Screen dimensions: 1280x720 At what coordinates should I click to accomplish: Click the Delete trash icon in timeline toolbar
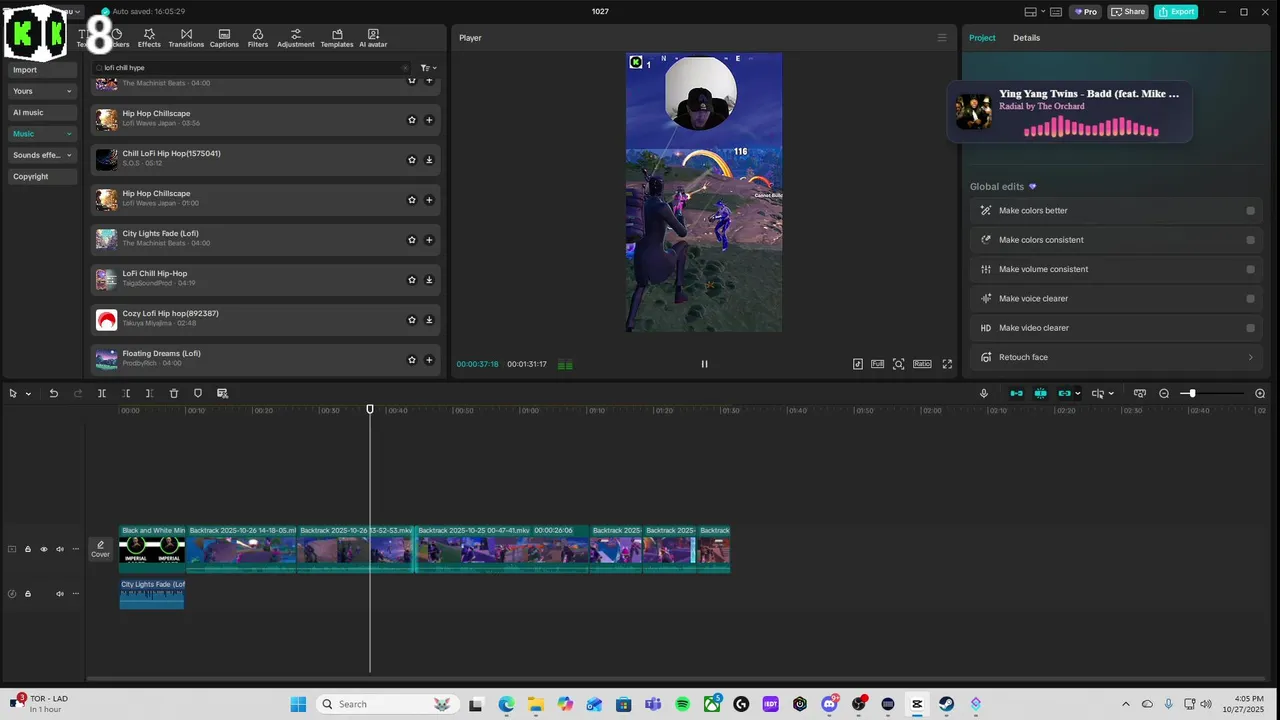pyautogui.click(x=174, y=394)
